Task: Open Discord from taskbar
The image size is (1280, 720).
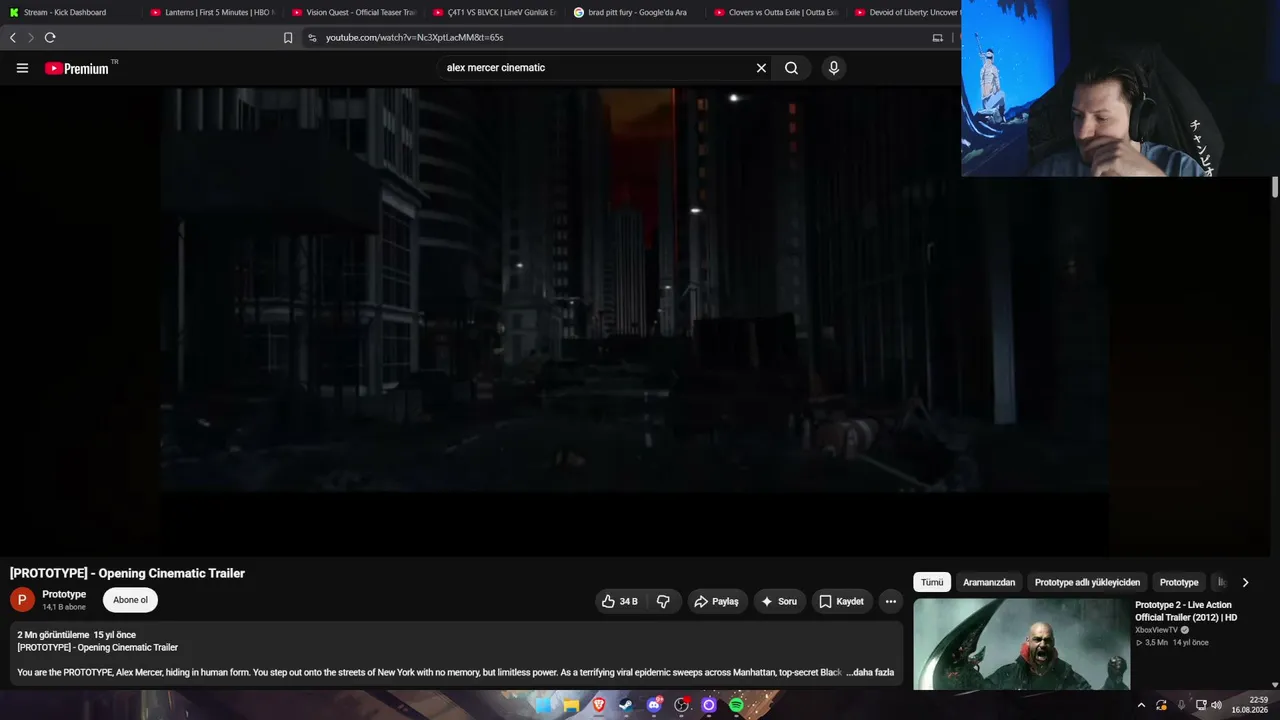Action: click(x=654, y=705)
